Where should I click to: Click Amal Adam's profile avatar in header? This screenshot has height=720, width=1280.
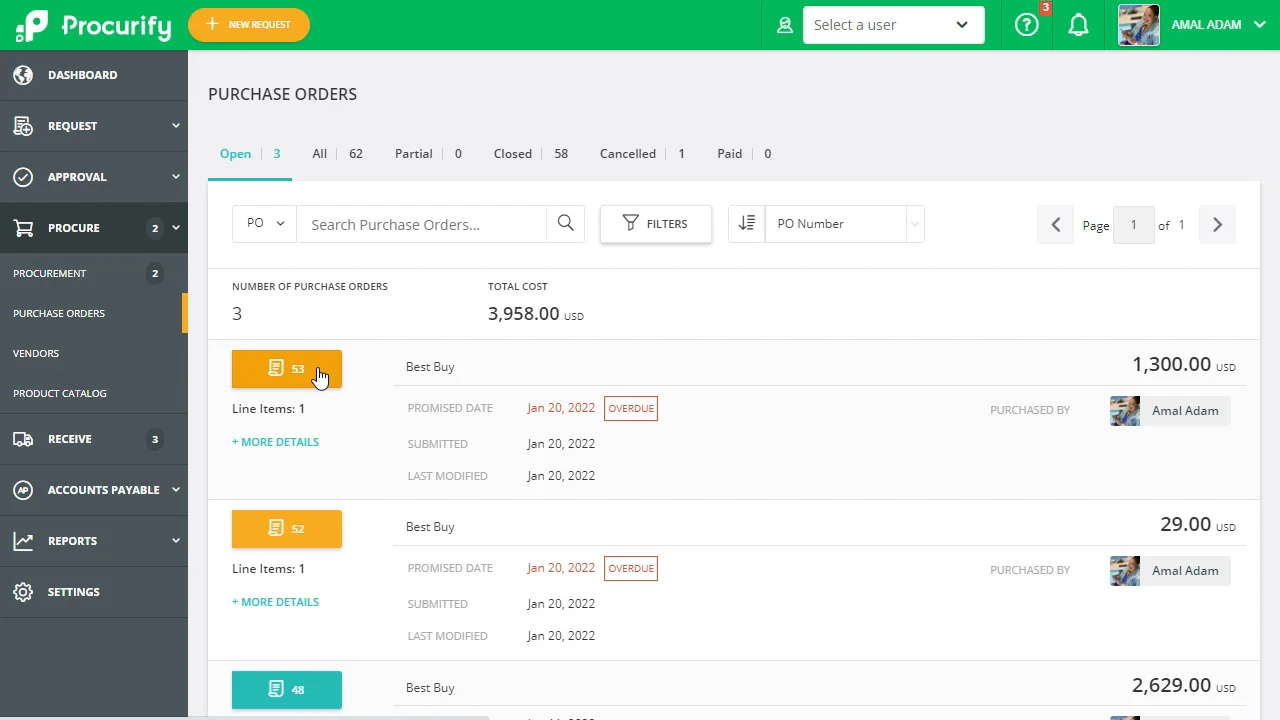1138,25
